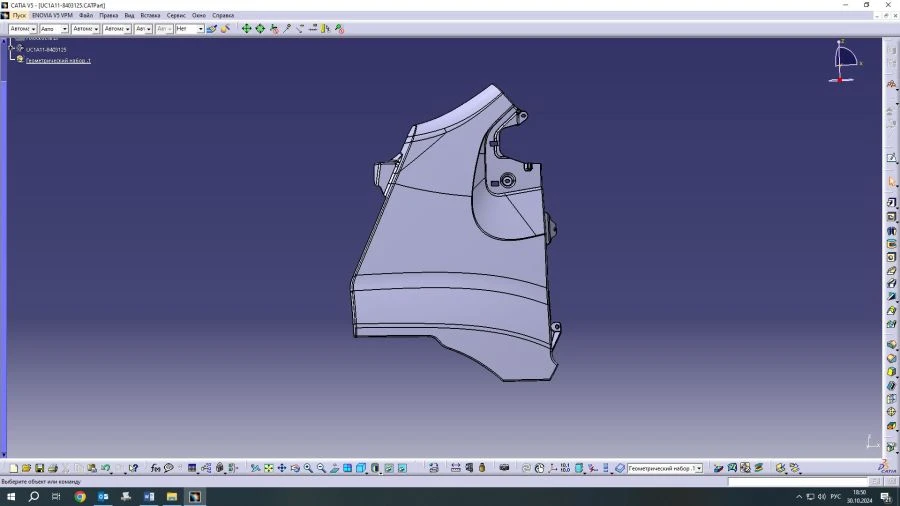Open the 'Файл' menu
The image size is (900, 506).
tap(86, 15)
